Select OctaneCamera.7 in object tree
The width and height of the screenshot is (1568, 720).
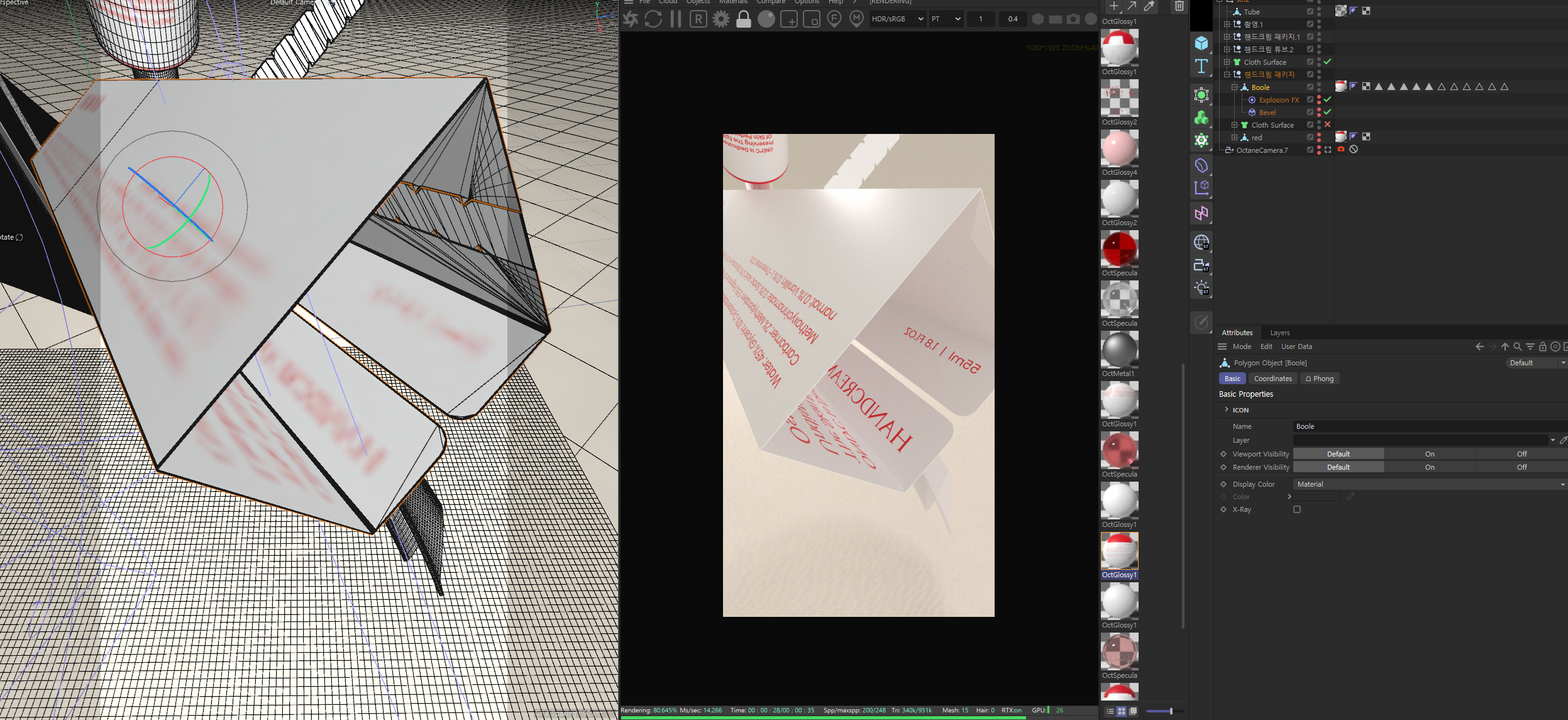click(x=1262, y=150)
